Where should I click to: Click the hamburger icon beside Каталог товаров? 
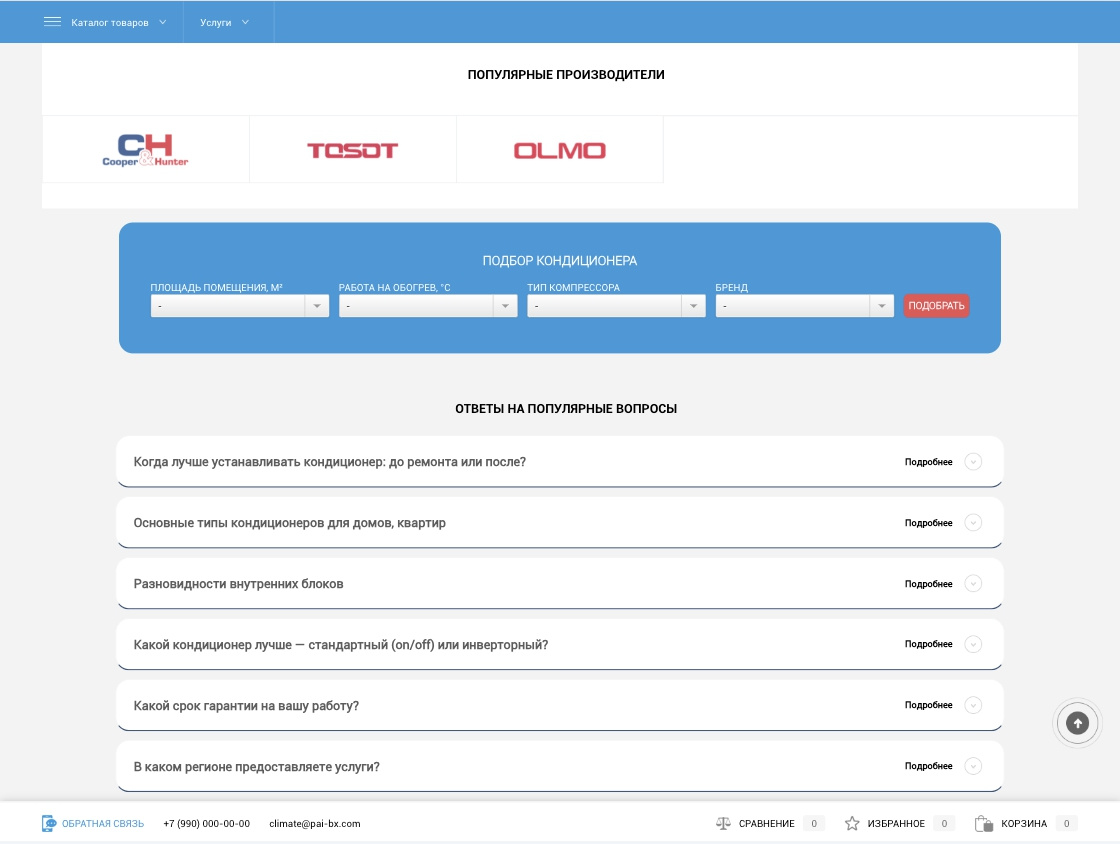pos(52,22)
